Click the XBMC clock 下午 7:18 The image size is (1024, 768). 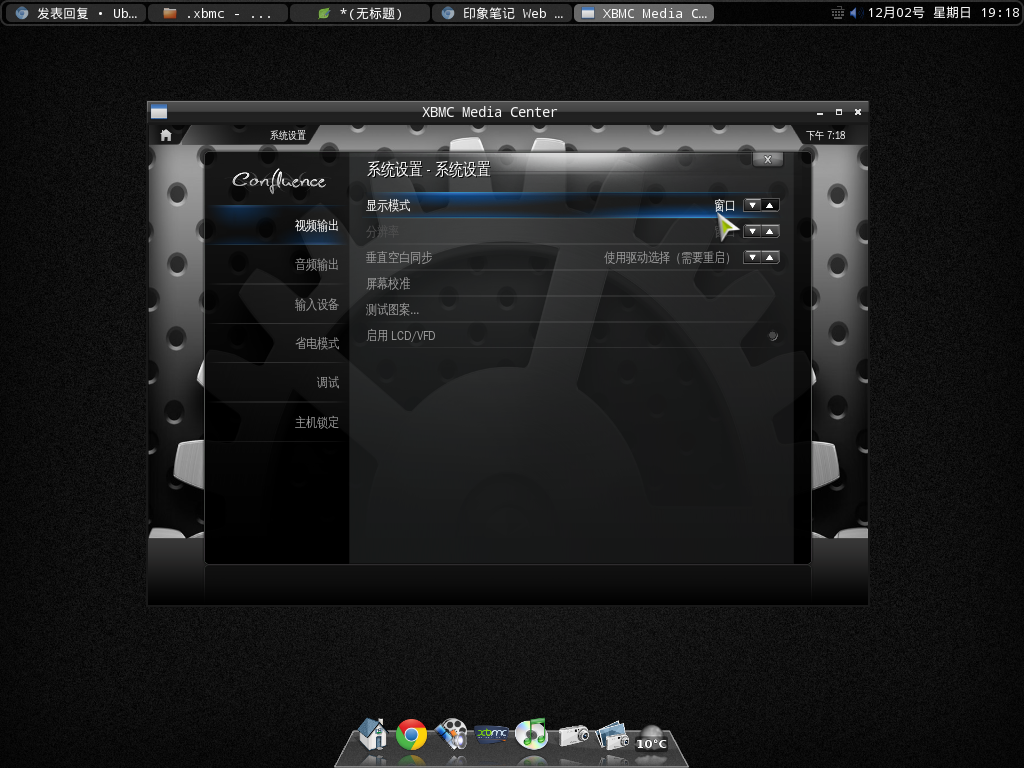pos(825,135)
